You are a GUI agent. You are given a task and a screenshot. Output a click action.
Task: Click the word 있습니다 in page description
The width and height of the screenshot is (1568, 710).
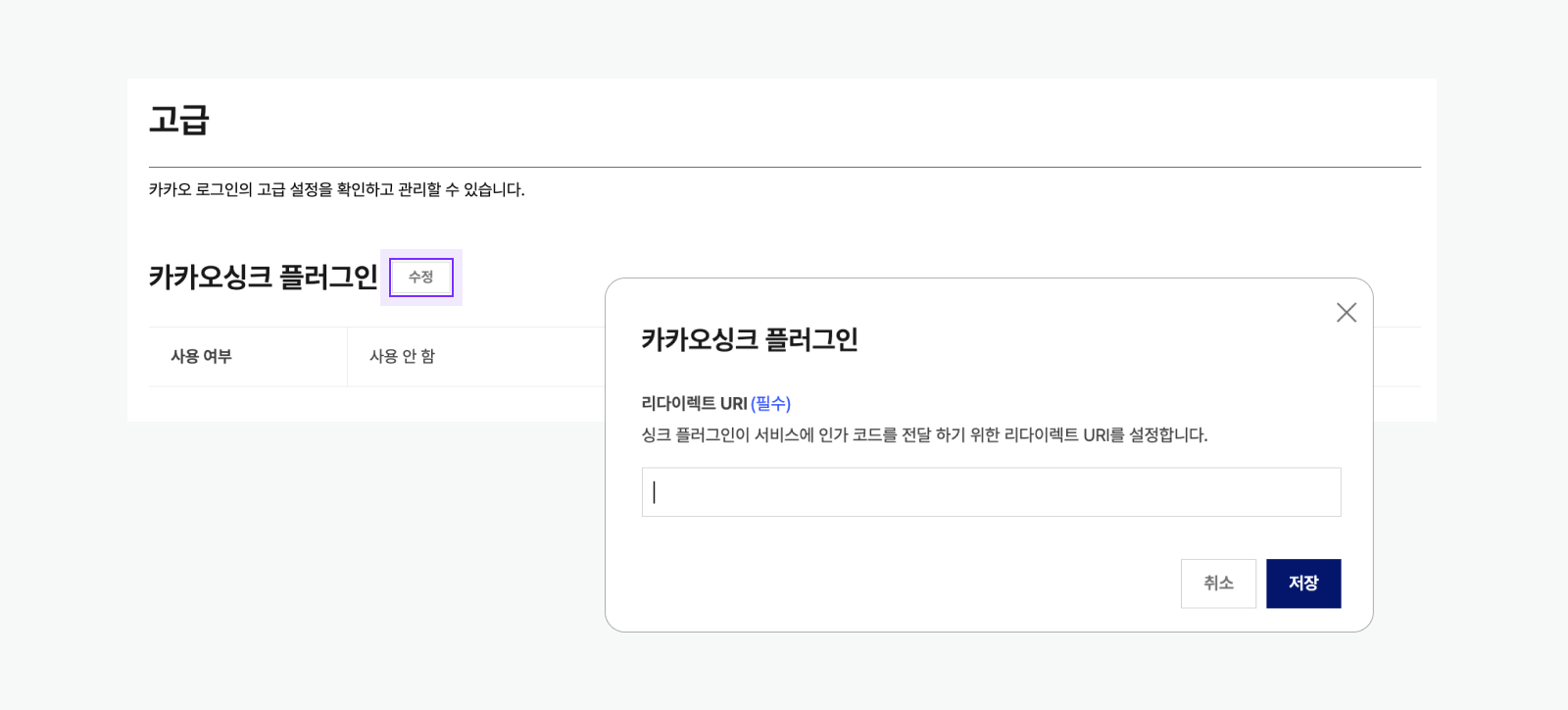coord(493,189)
